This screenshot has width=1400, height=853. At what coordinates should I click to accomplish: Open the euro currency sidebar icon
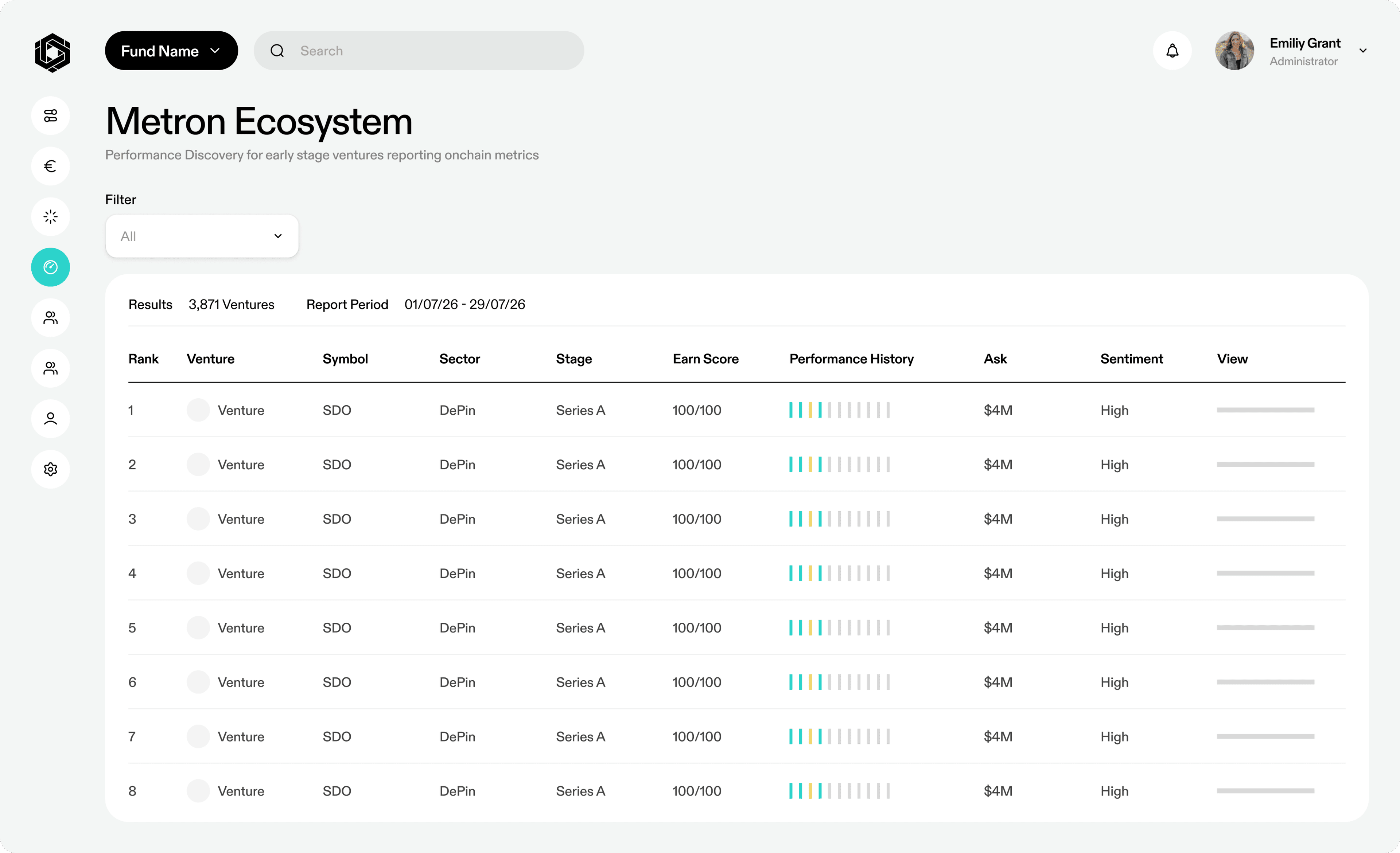(x=51, y=167)
